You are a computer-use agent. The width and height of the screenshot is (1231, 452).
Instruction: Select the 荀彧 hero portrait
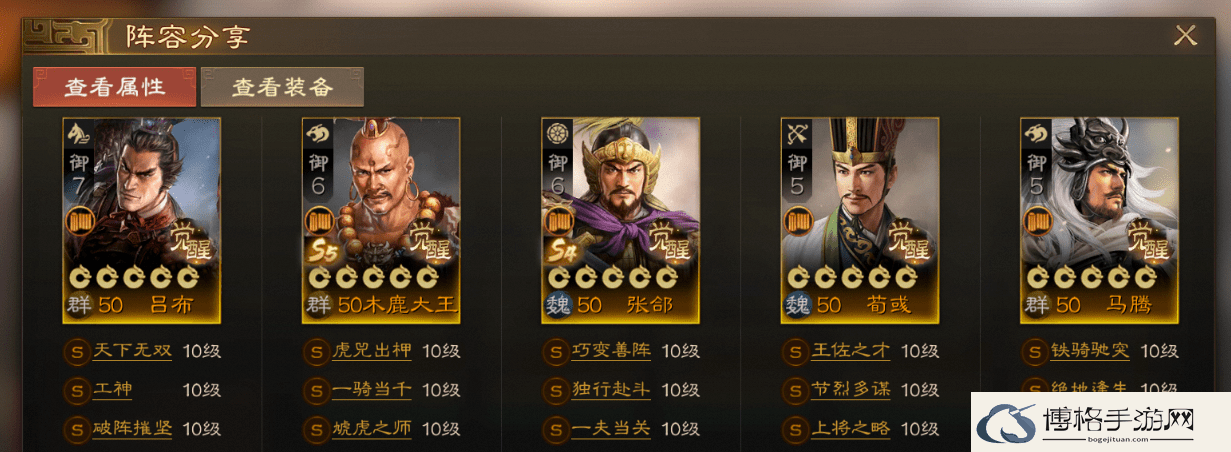pos(860,220)
